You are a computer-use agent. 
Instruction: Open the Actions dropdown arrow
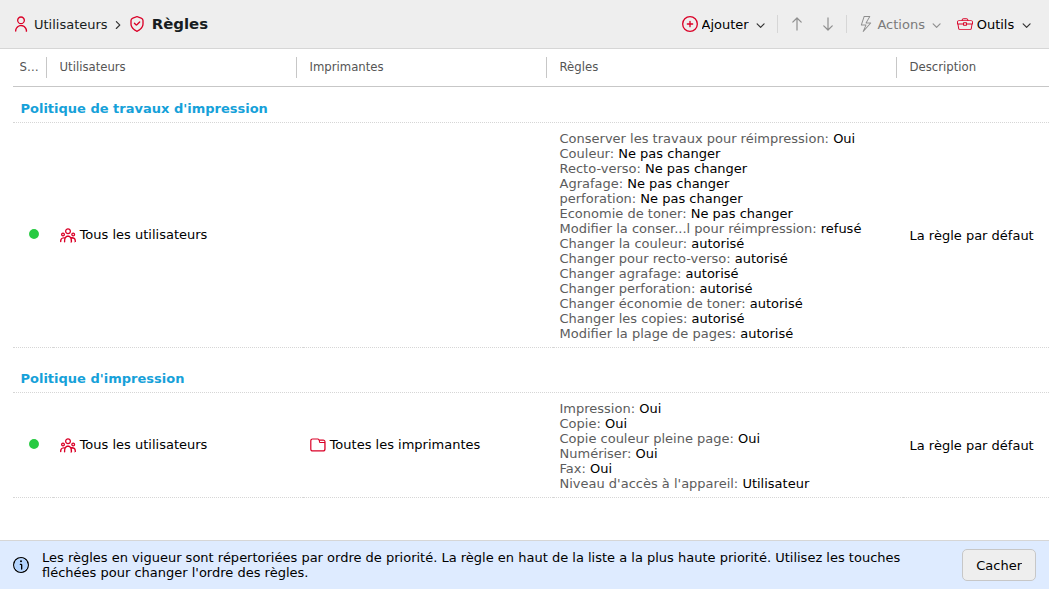937,25
